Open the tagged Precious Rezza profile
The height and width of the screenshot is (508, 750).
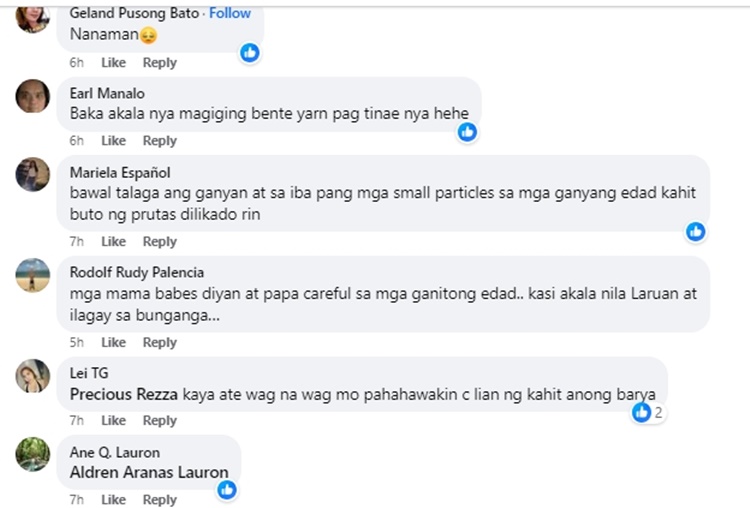click(x=123, y=394)
